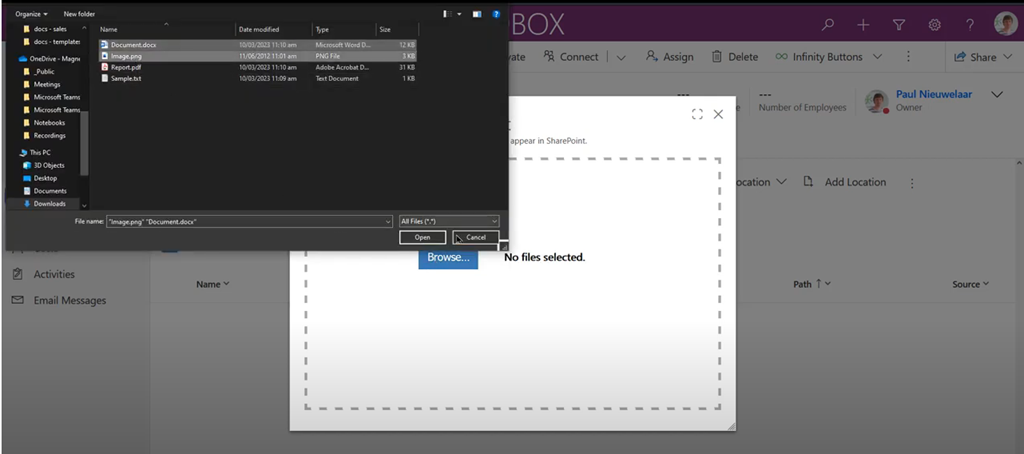
Task: Open the settings gear icon
Action: coord(935,25)
